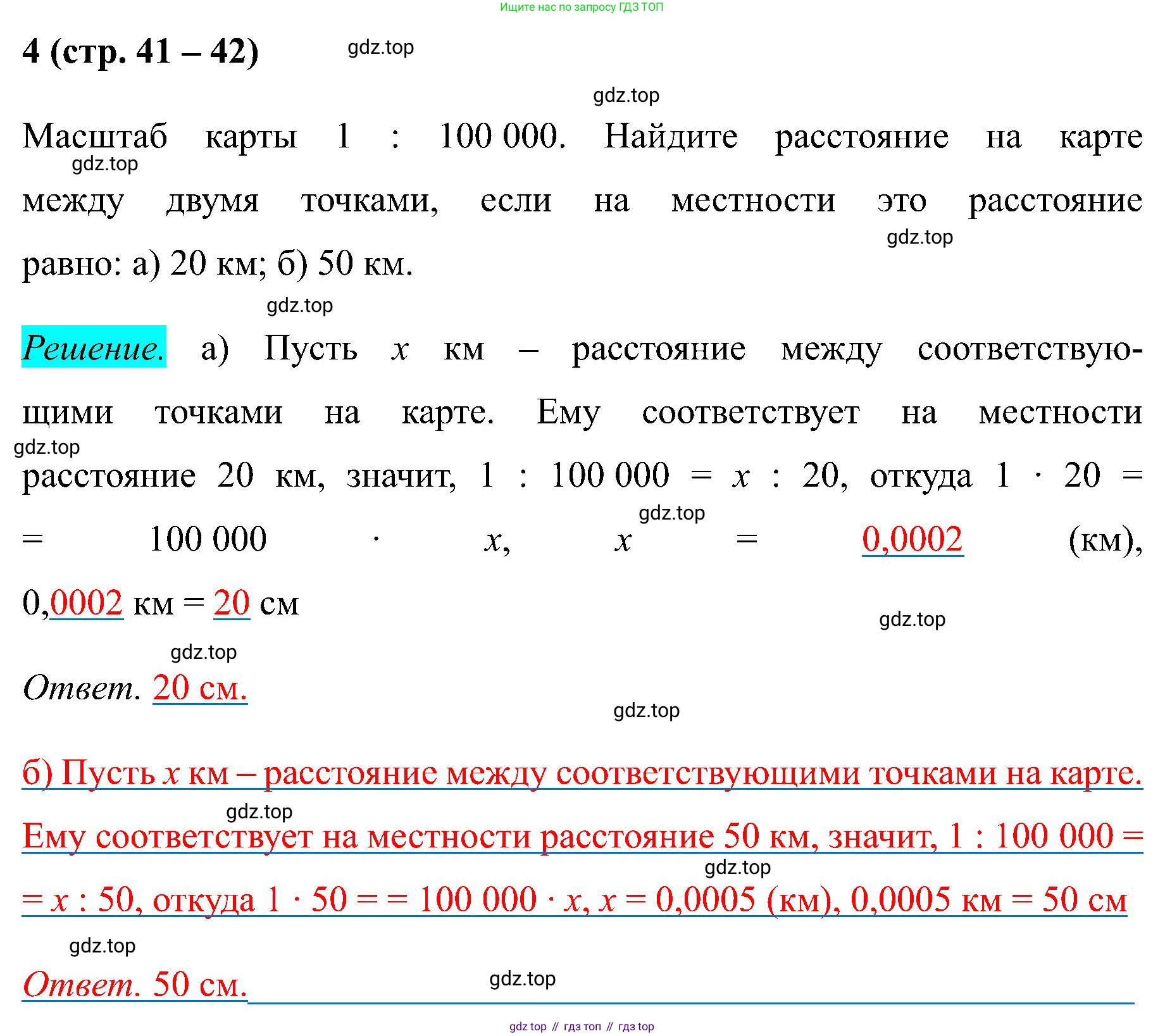Click the word "Масштаб"
The height and width of the screenshot is (1036, 1165).
point(95,136)
